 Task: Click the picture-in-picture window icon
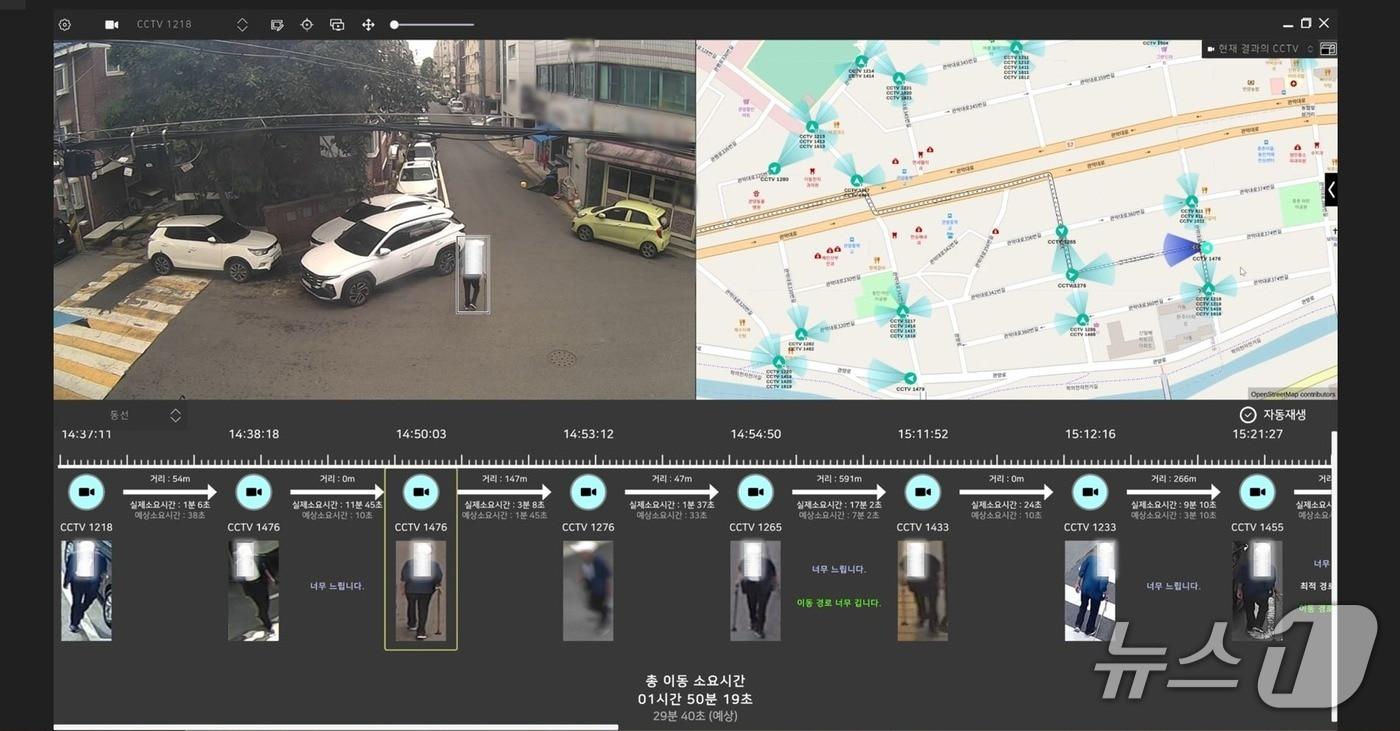coord(337,24)
